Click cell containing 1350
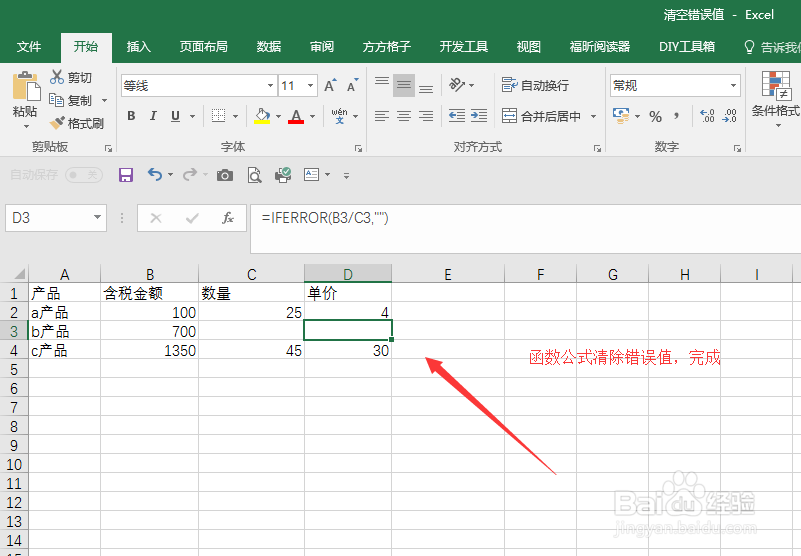Image resolution: width=801 pixels, height=556 pixels. coord(149,351)
